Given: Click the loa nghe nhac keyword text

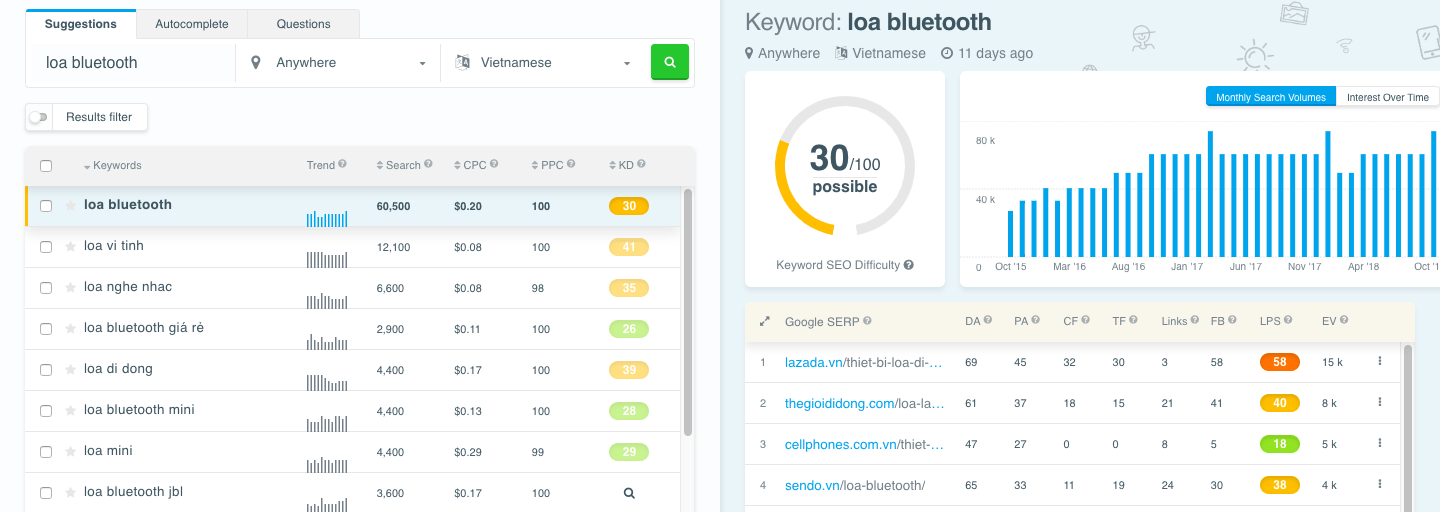Looking at the screenshot, I should (128, 287).
